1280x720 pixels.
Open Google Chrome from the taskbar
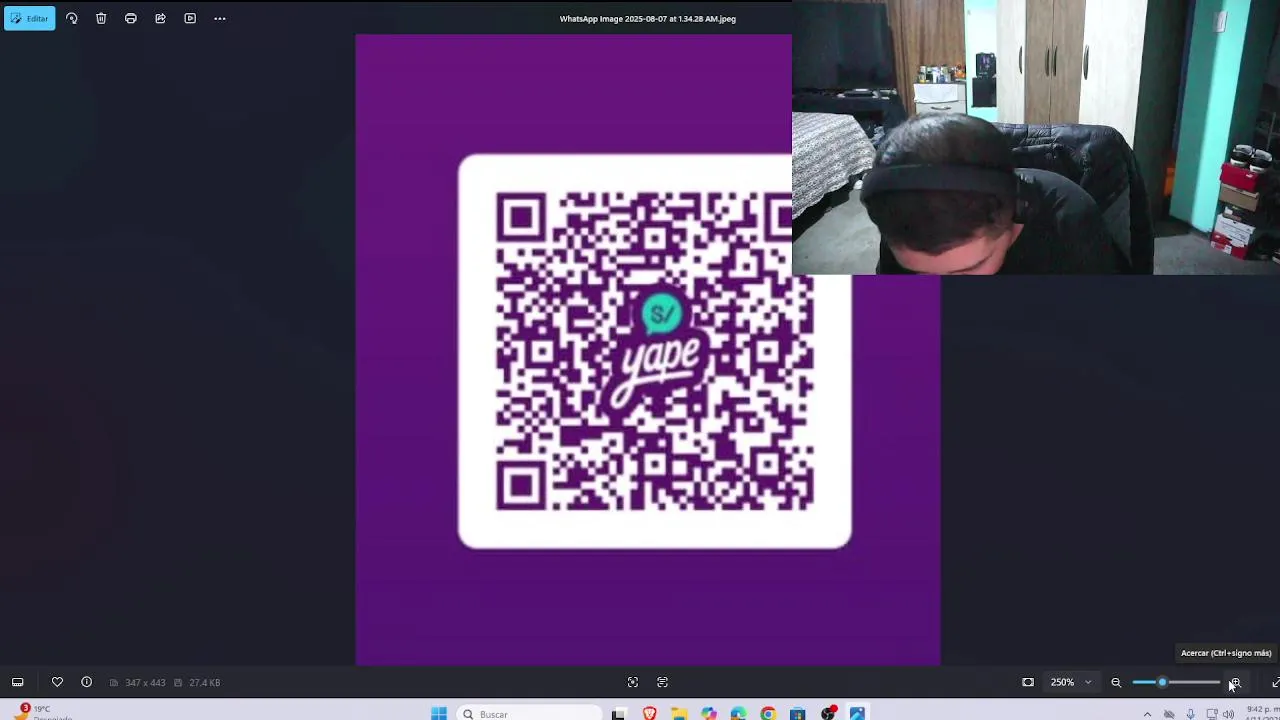(768, 713)
